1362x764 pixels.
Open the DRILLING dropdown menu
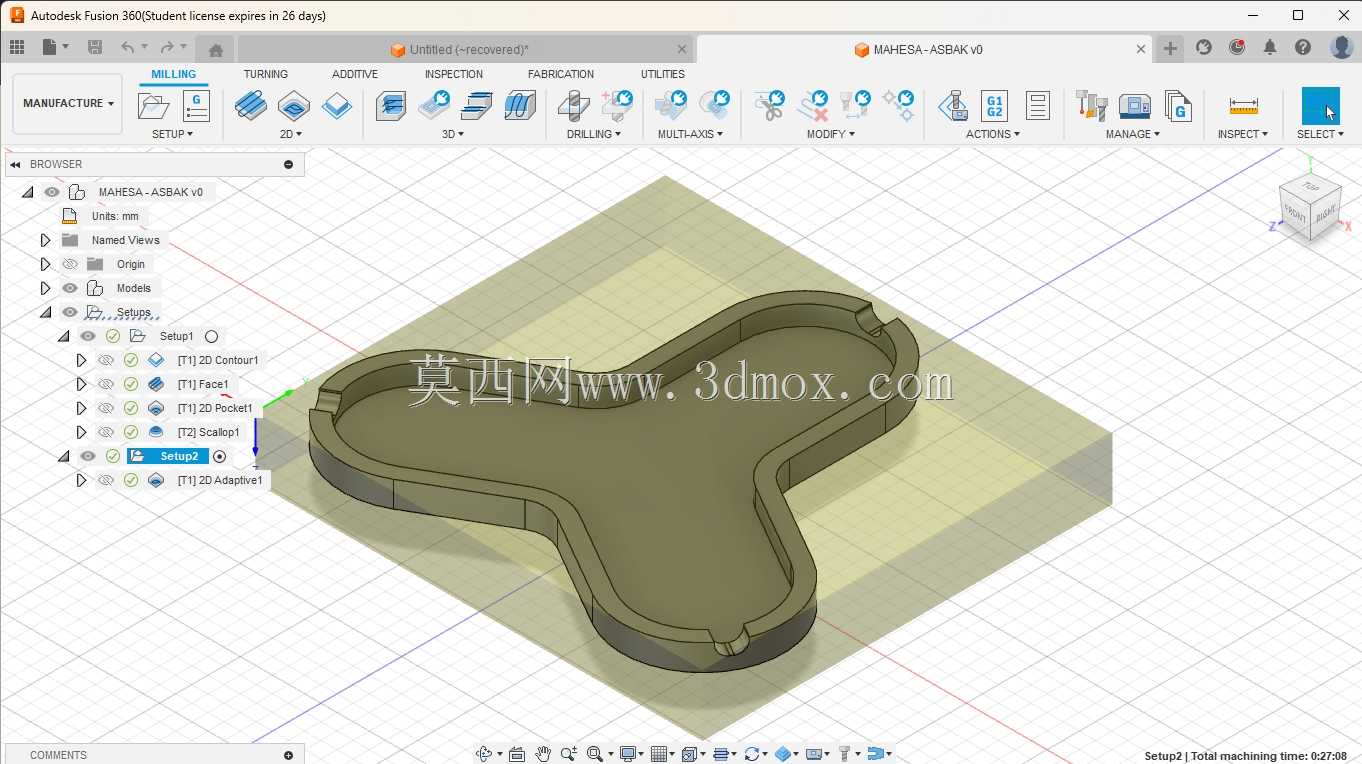coord(594,134)
